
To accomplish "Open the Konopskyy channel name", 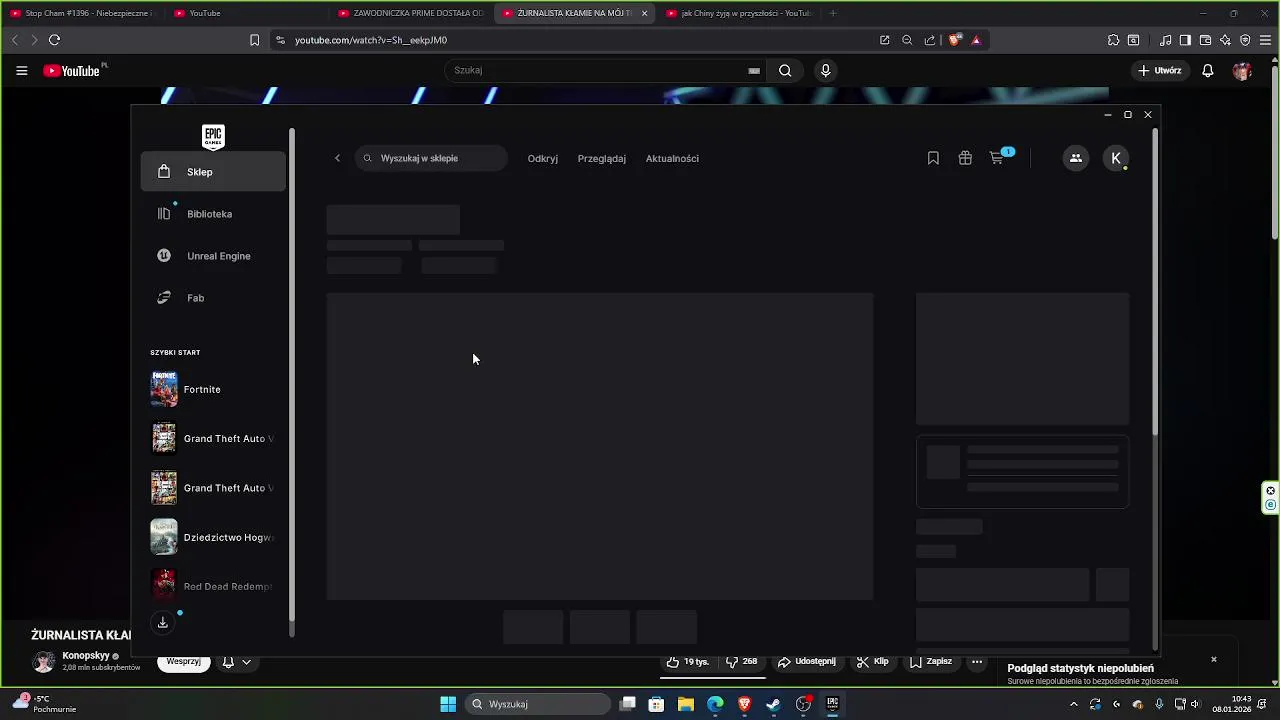I will (x=86, y=656).
